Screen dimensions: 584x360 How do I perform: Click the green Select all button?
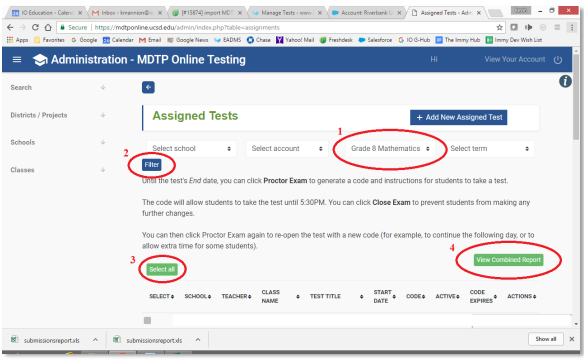(162, 269)
